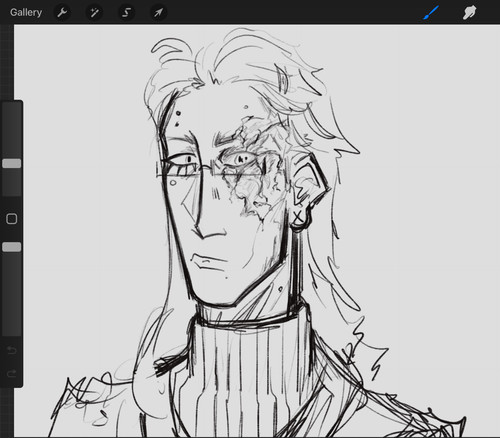Tap the square Modify button in sidebar

[12, 219]
